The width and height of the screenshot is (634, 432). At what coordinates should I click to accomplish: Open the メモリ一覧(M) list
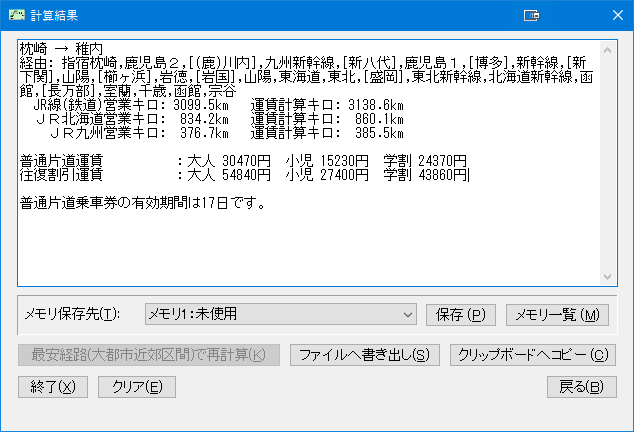(557, 315)
